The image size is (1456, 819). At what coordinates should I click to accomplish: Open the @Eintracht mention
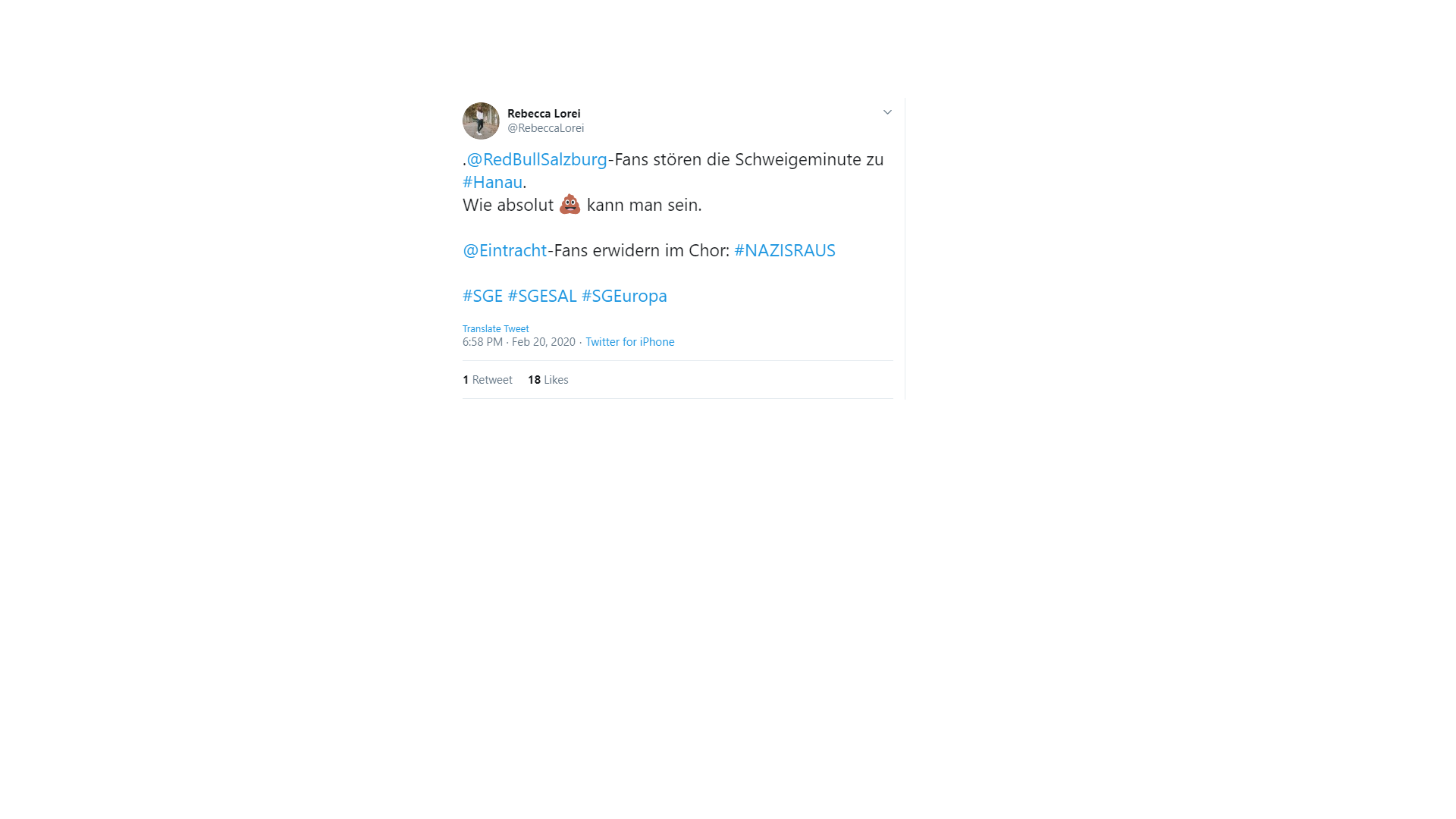click(x=504, y=250)
